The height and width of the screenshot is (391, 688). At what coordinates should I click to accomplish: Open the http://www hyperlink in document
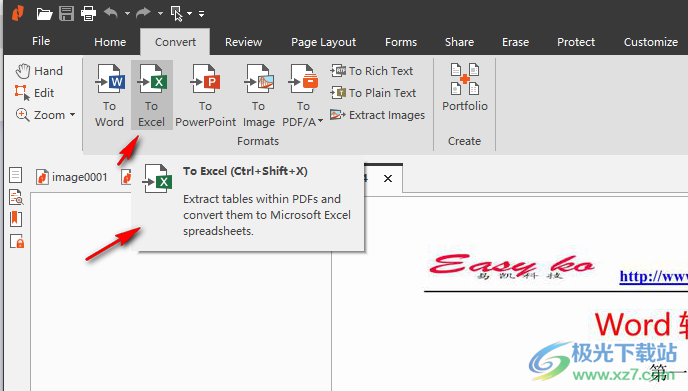coord(653,276)
